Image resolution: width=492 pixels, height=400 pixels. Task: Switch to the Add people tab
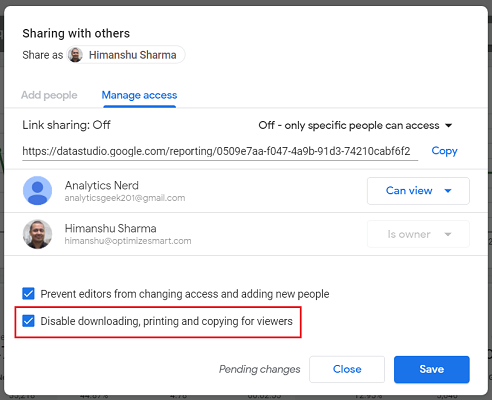(x=49, y=95)
